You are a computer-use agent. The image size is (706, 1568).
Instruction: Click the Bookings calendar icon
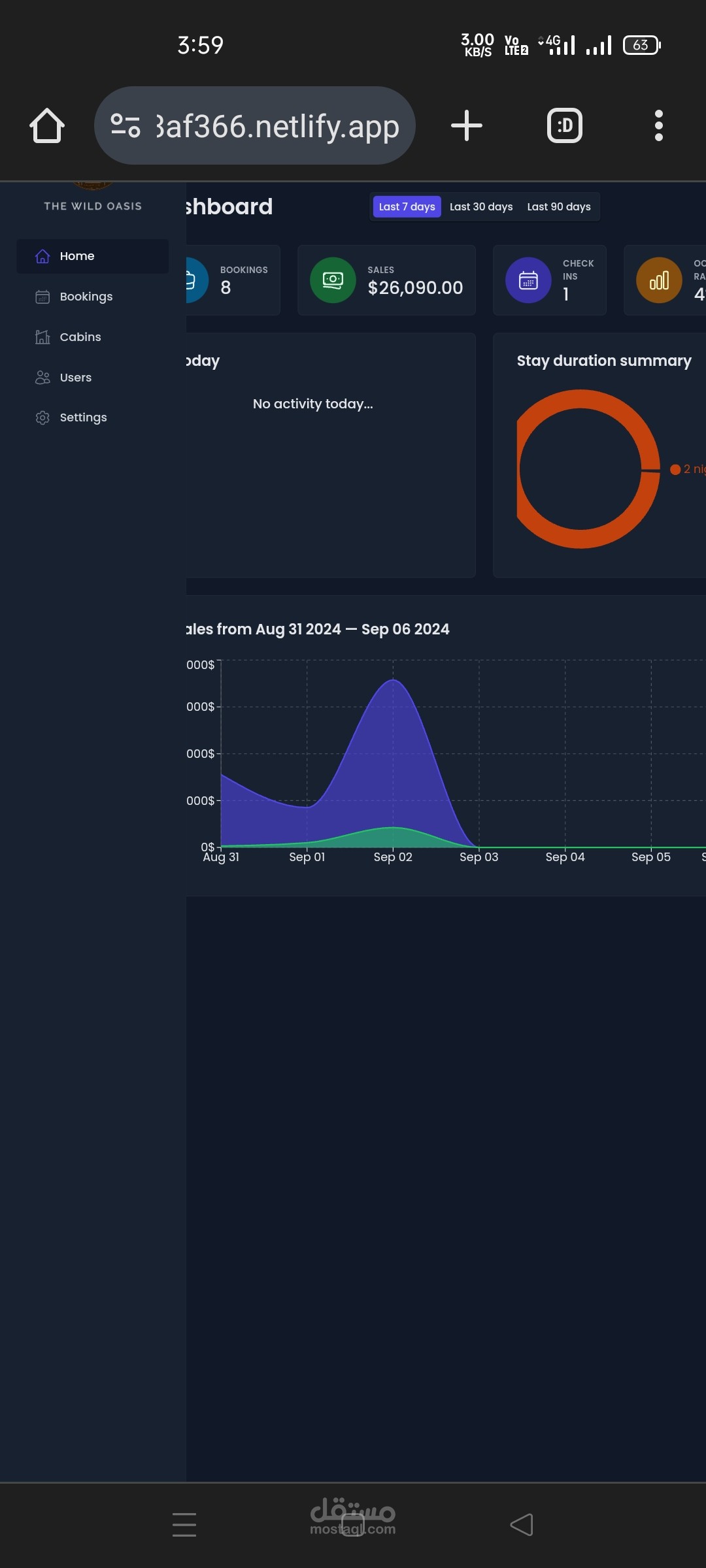(x=42, y=297)
